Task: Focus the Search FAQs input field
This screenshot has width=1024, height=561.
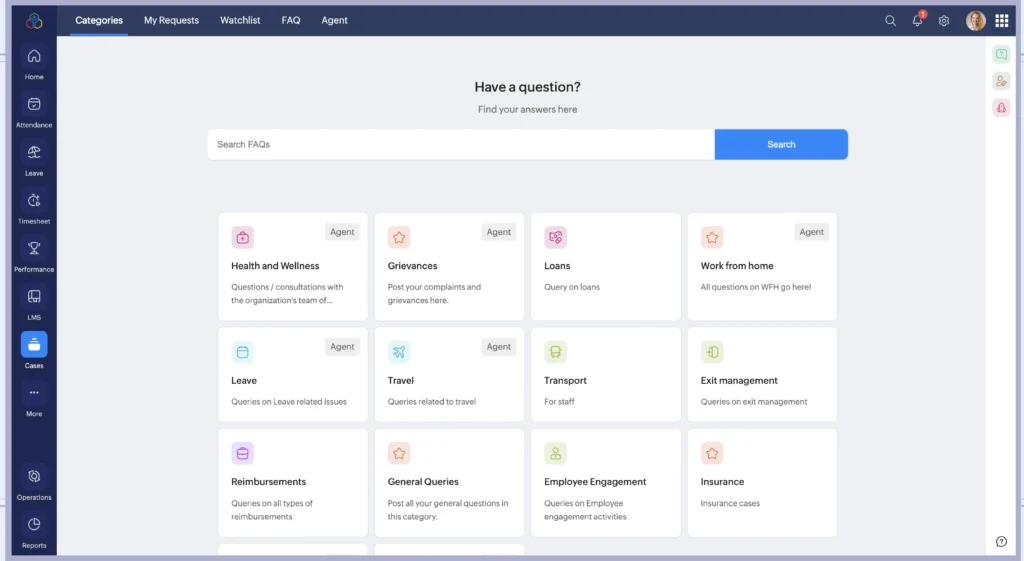Action: point(461,144)
